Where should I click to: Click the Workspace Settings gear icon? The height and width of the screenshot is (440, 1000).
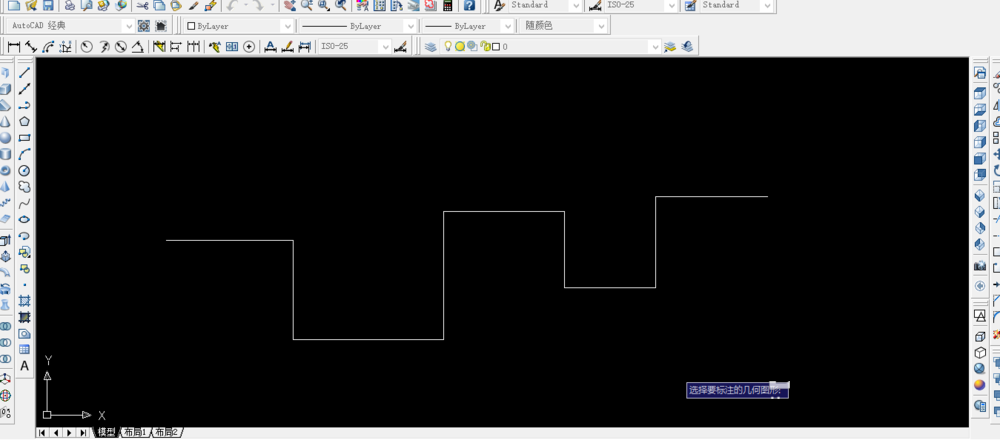(144, 26)
